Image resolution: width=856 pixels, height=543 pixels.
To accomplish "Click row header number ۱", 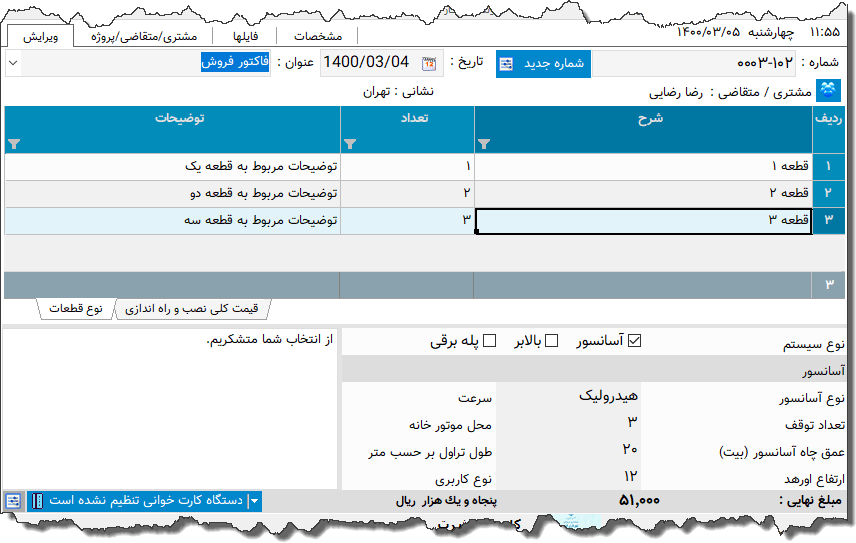I will 828,166.
